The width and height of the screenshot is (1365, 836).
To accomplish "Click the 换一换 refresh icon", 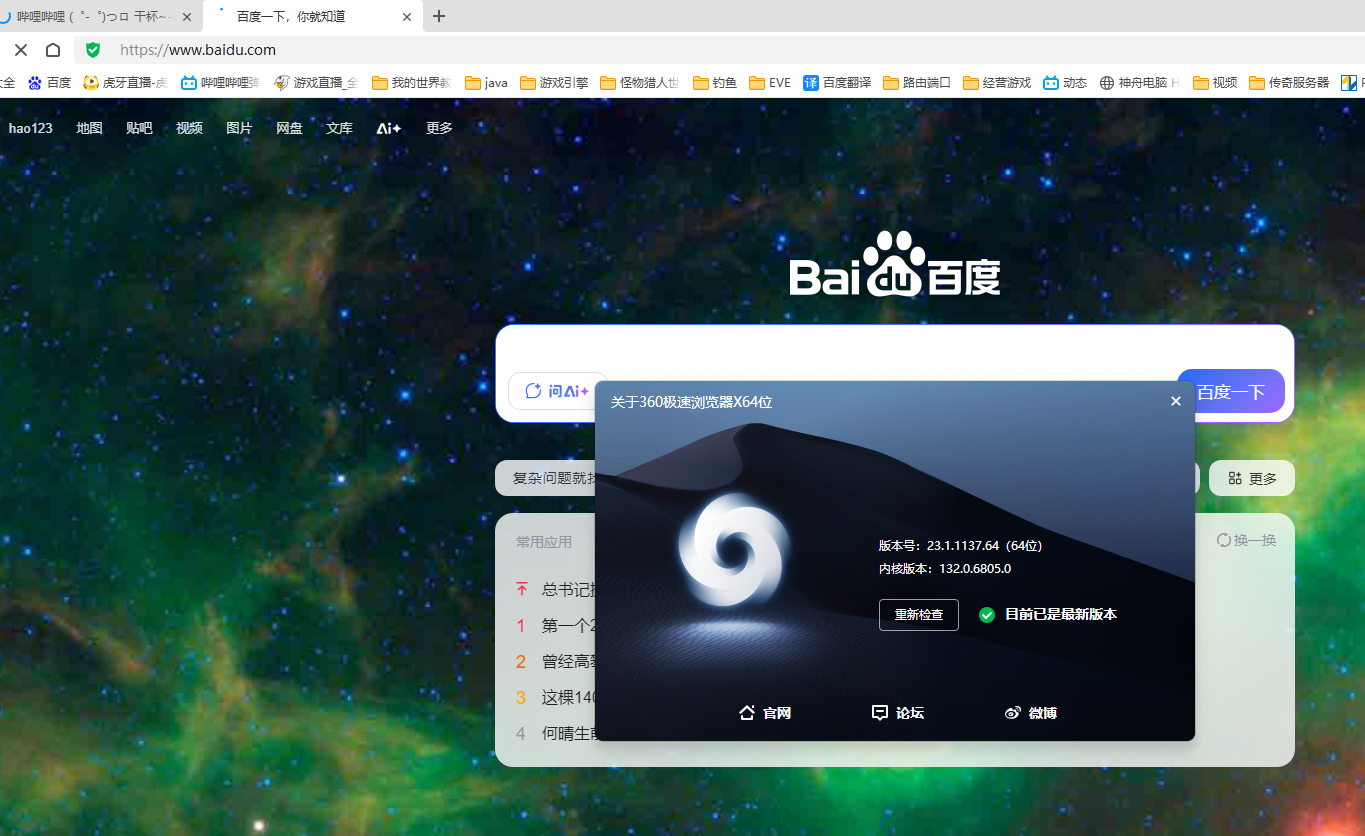I will [1222, 539].
